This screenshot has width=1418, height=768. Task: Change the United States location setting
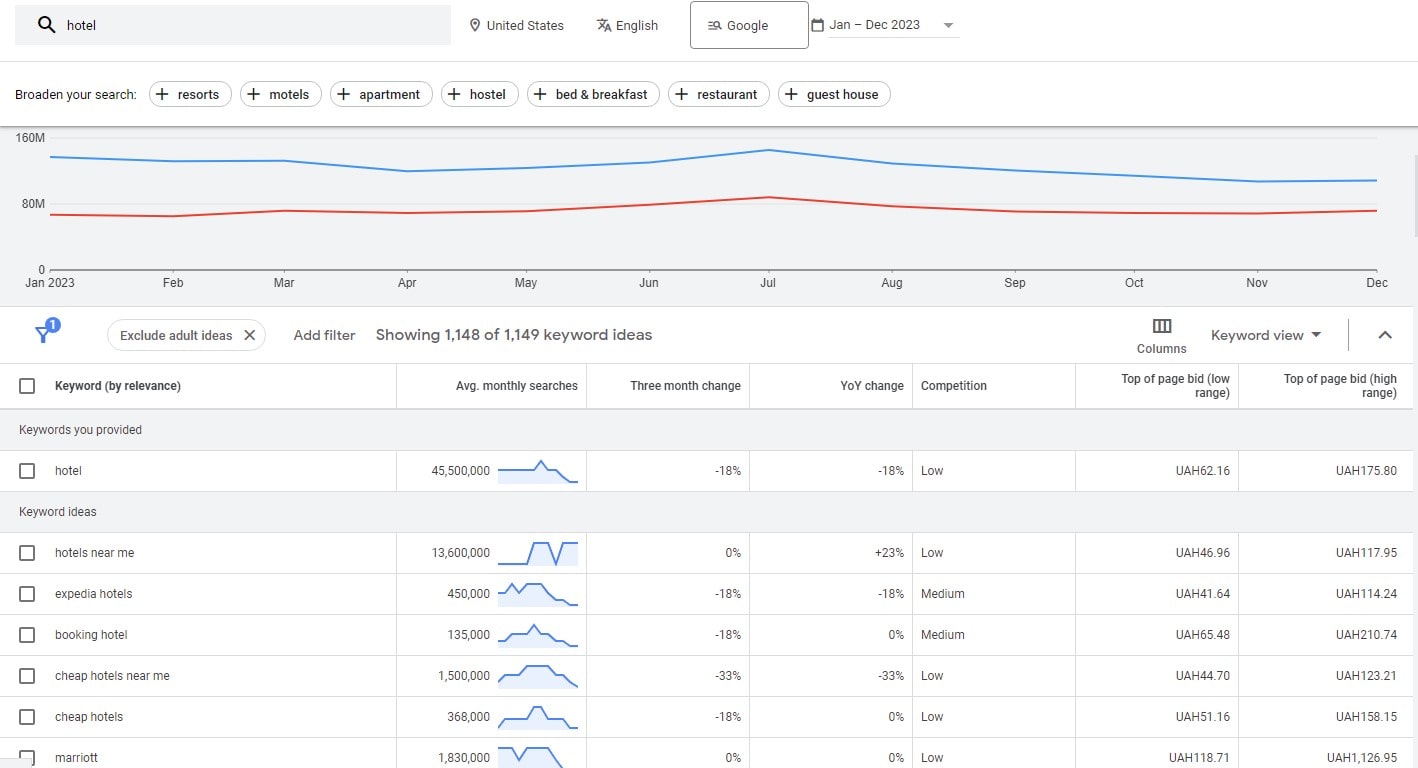tap(516, 25)
